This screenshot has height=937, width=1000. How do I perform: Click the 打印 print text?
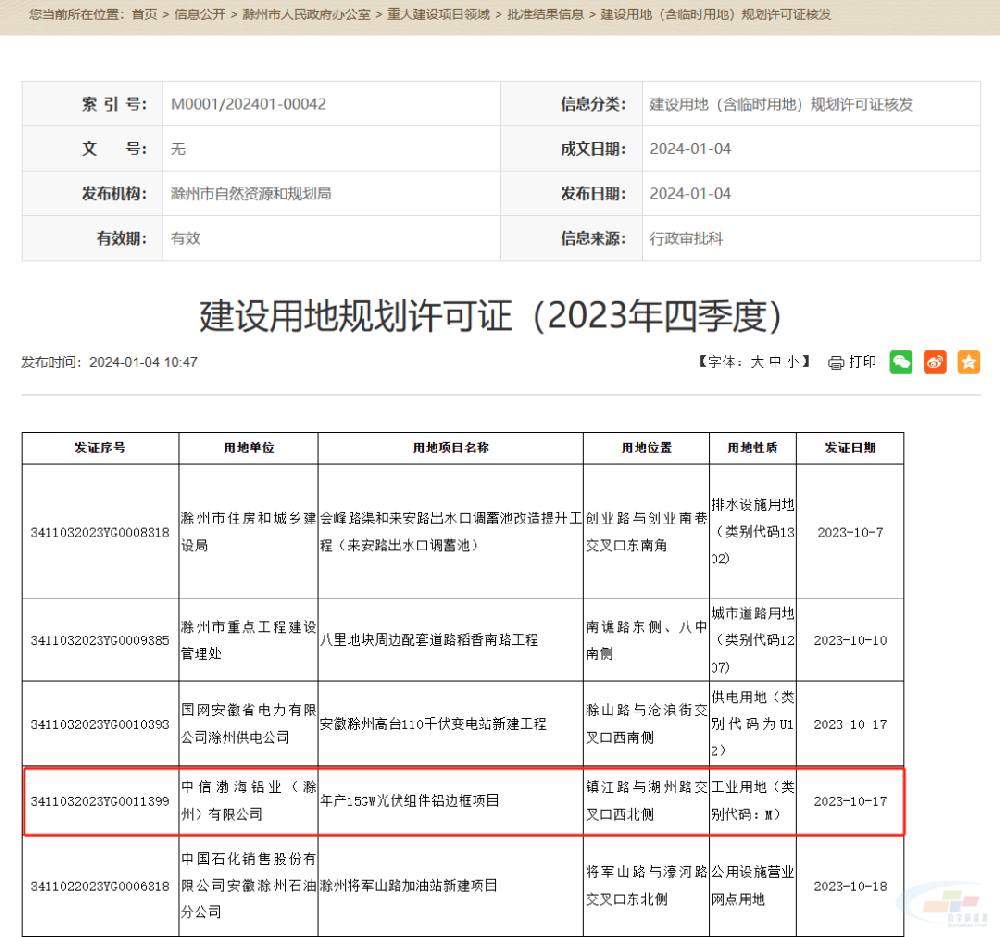click(x=862, y=362)
